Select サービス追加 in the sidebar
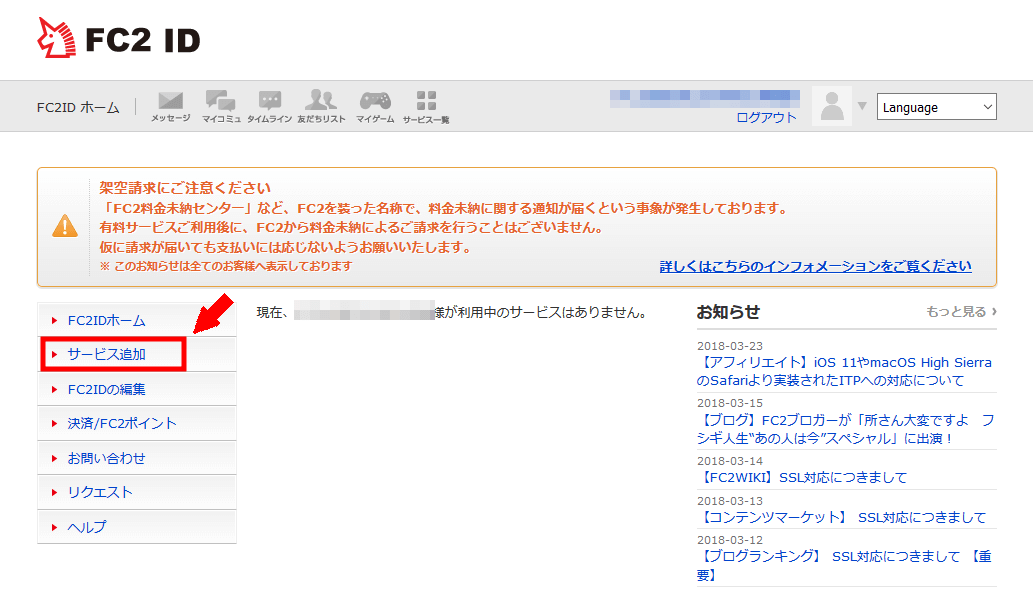1033x599 pixels. tap(107, 355)
